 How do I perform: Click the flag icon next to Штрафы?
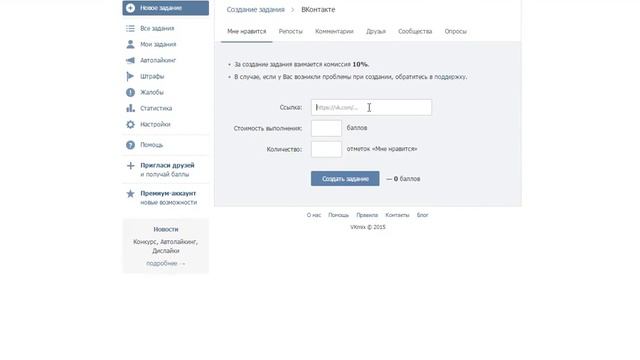[x=130, y=76]
